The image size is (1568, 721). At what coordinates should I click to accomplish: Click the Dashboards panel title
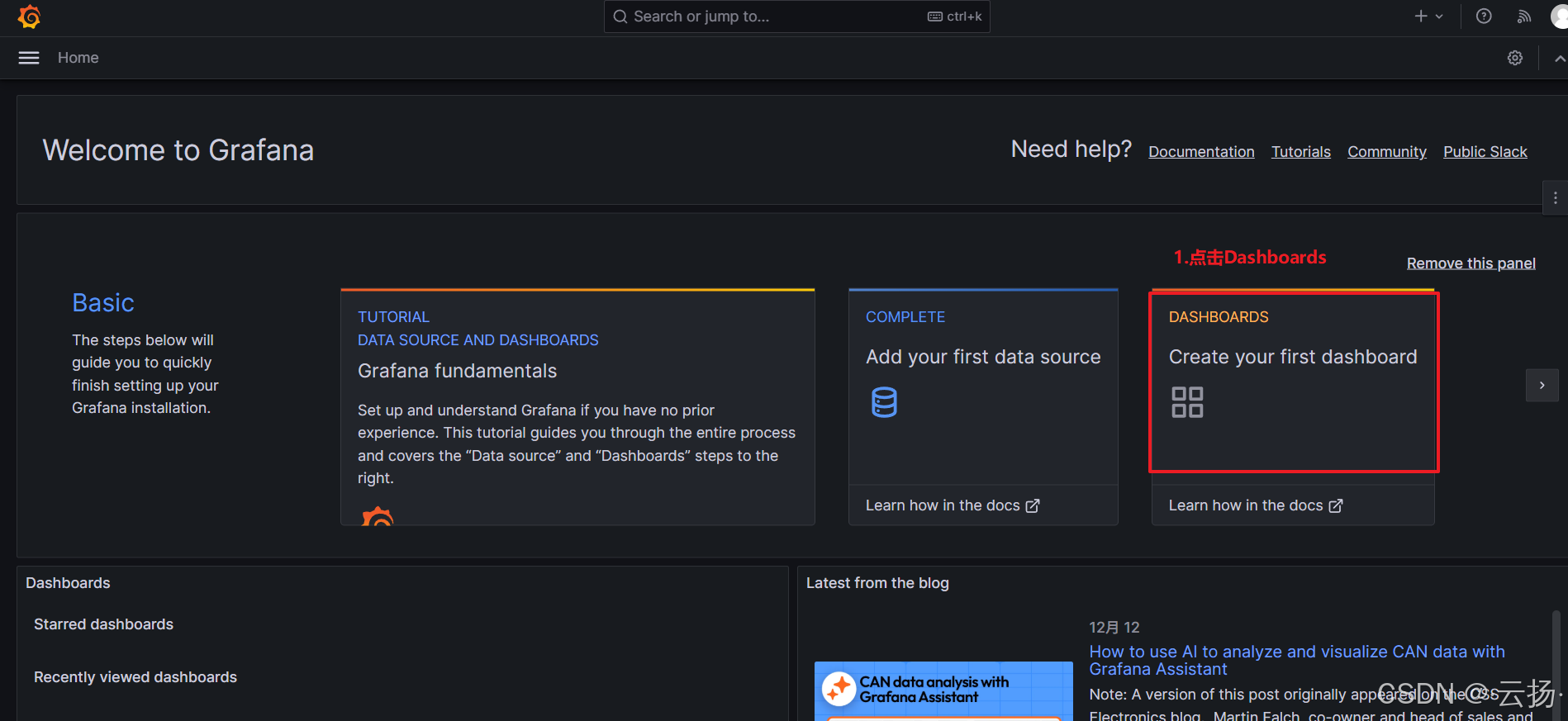pyautogui.click(x=68, y=583)
